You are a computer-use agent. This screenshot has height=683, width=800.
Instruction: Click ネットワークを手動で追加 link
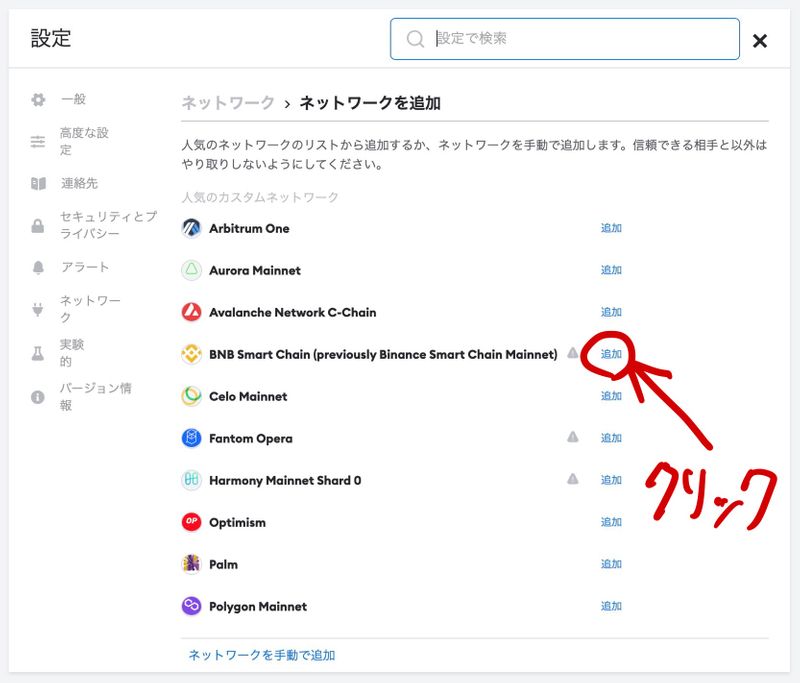pos(262,655)
